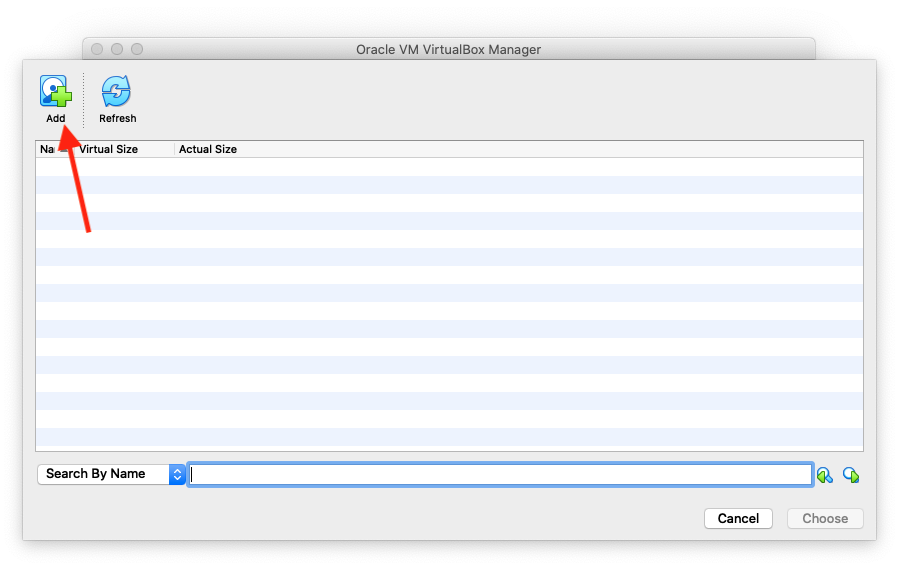Image resolution: width=899 pixels, height=567 pixels.
Task: Click the "Add" label under the disk icon
Action: (x=56, y=118)
